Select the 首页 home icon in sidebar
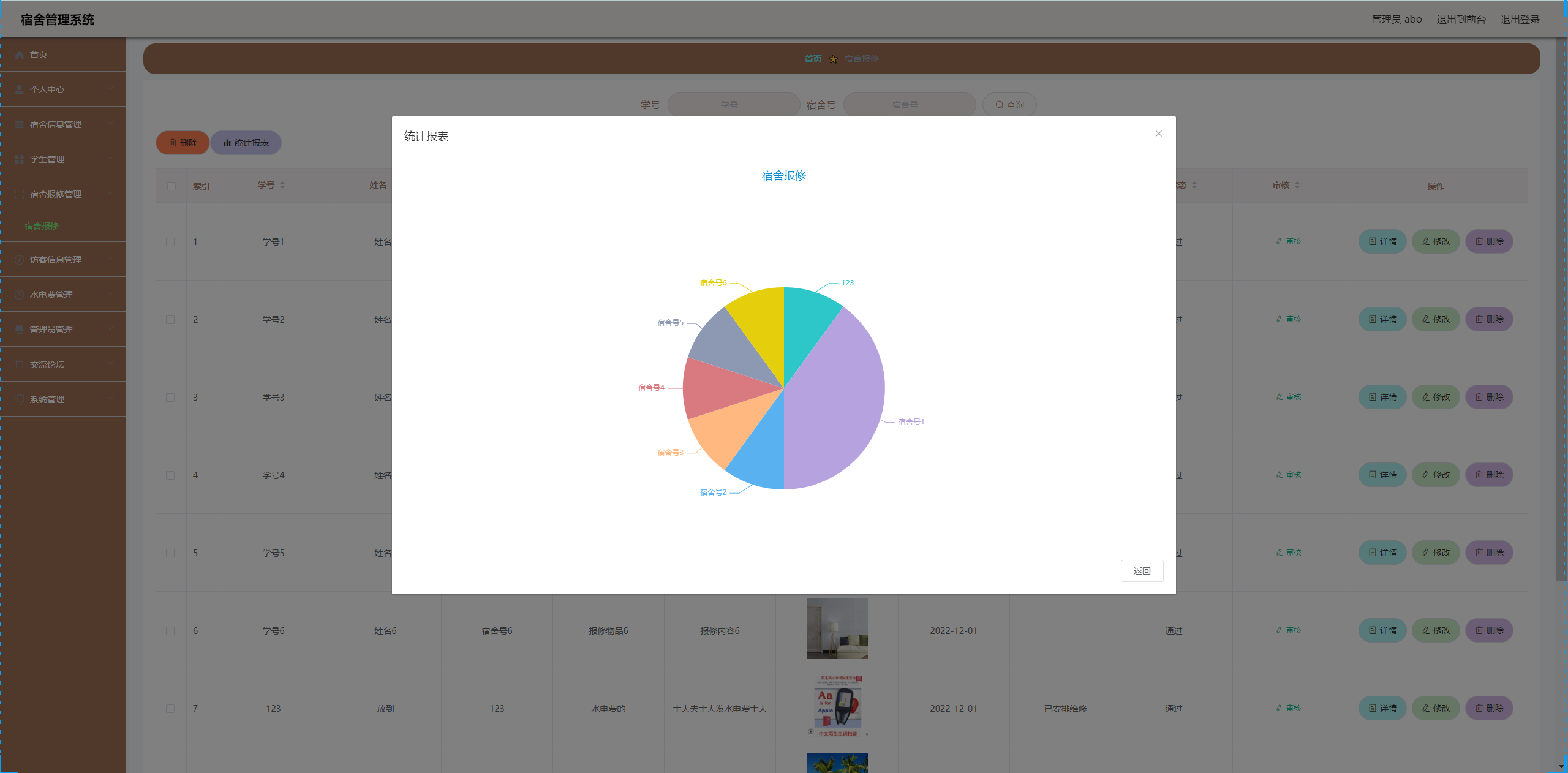Viewport: 1568px width, 773px height. [19, 55]
